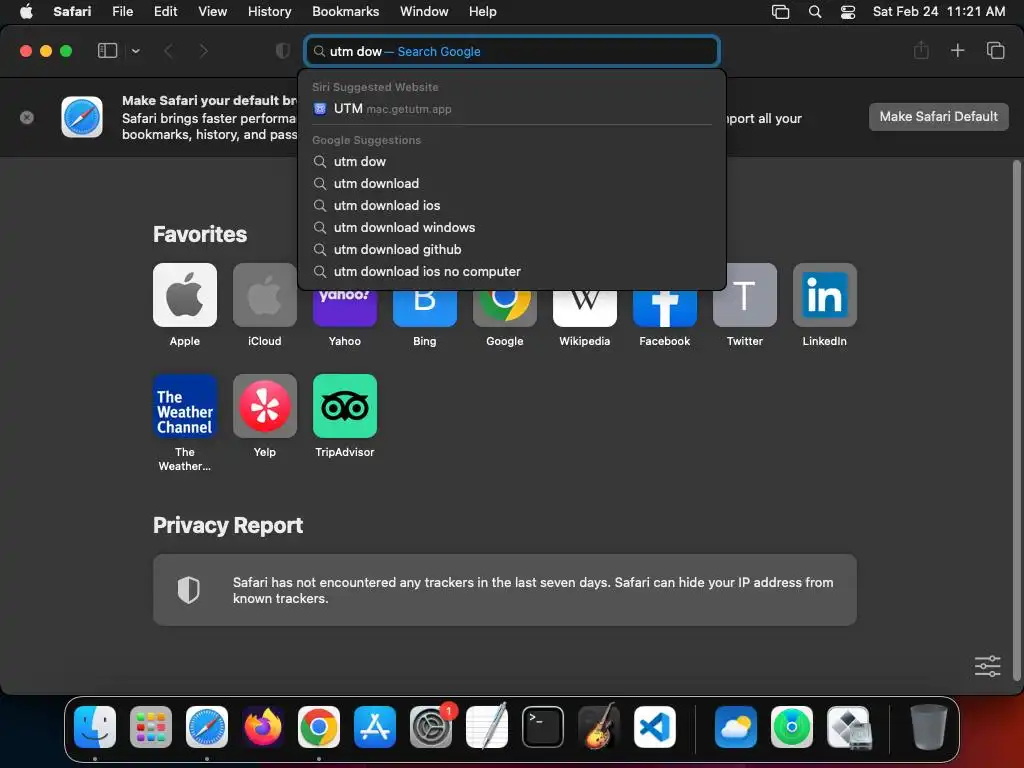Image resolution: width=1024 pixels, height=768 pixels.
Task: Choose the 'utm download github' suggestion
Action: 512,249
